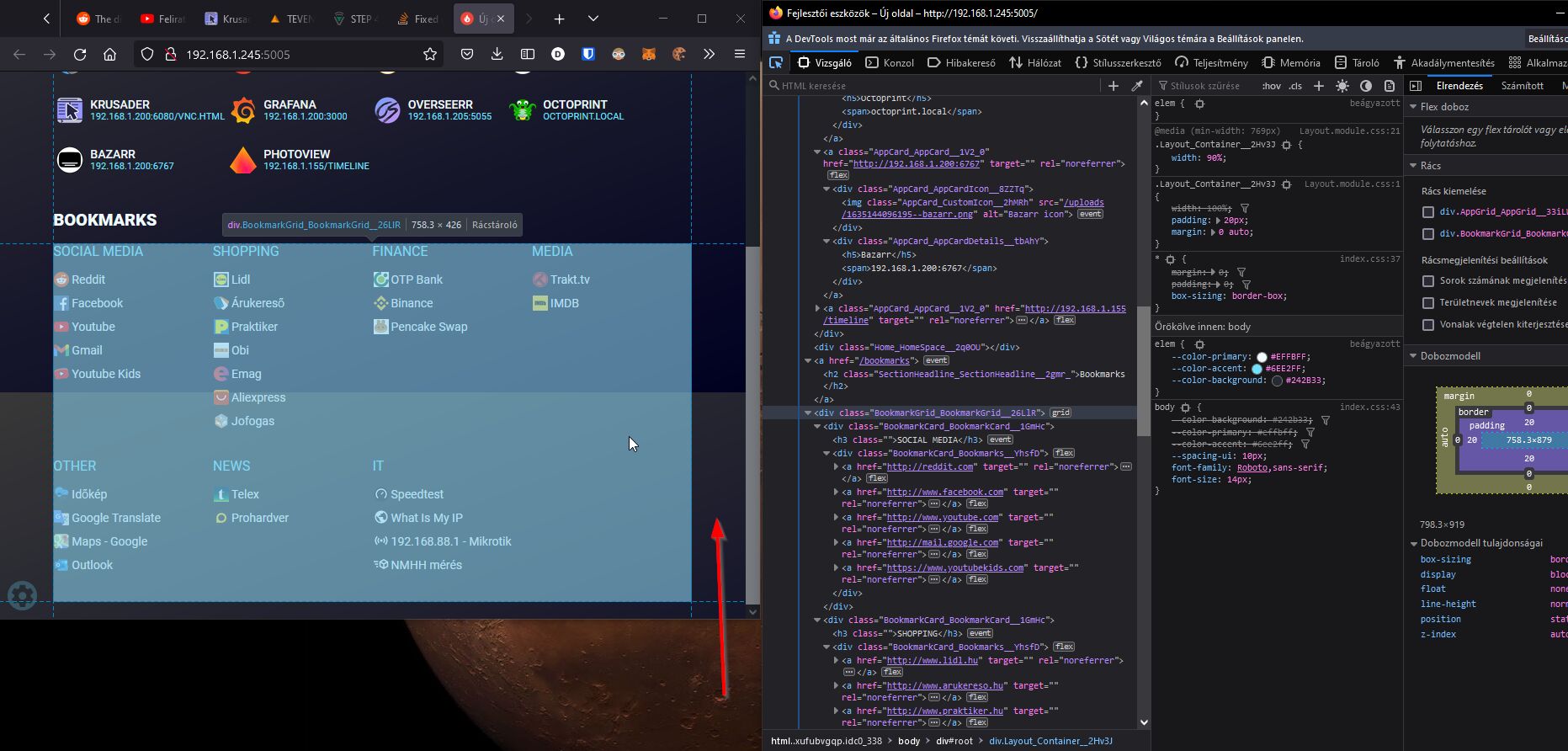The height and width of the screenshot is (751, 1568).
Task: Toggle print media simulation icon
Action: coord(1389,86)
